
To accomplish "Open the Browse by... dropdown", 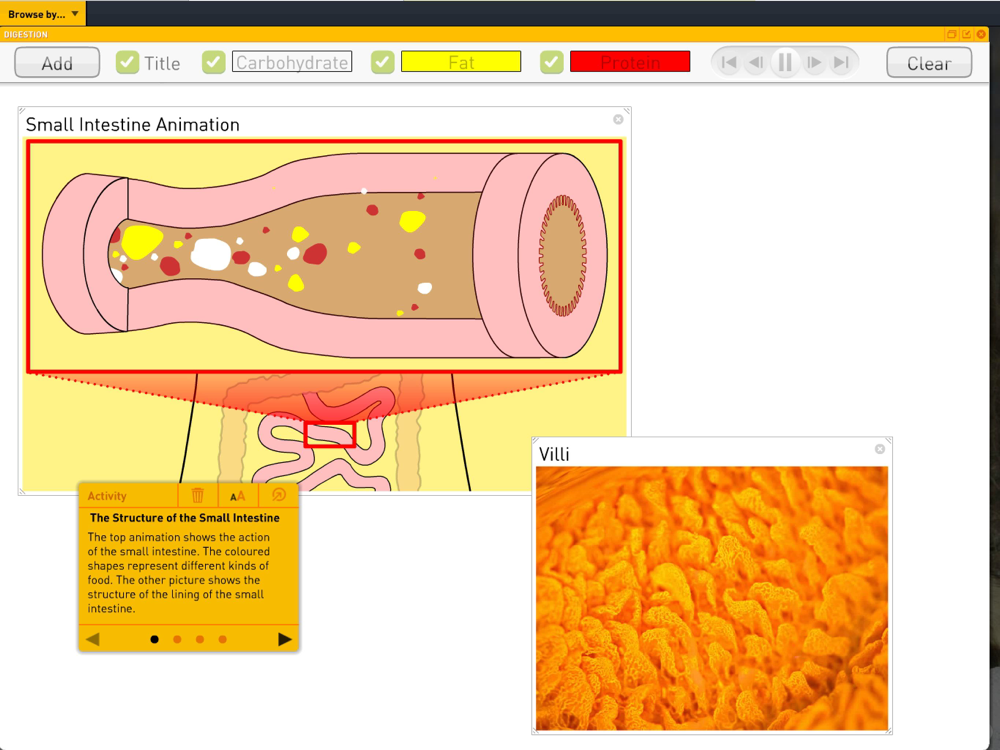I will point(43,13).
